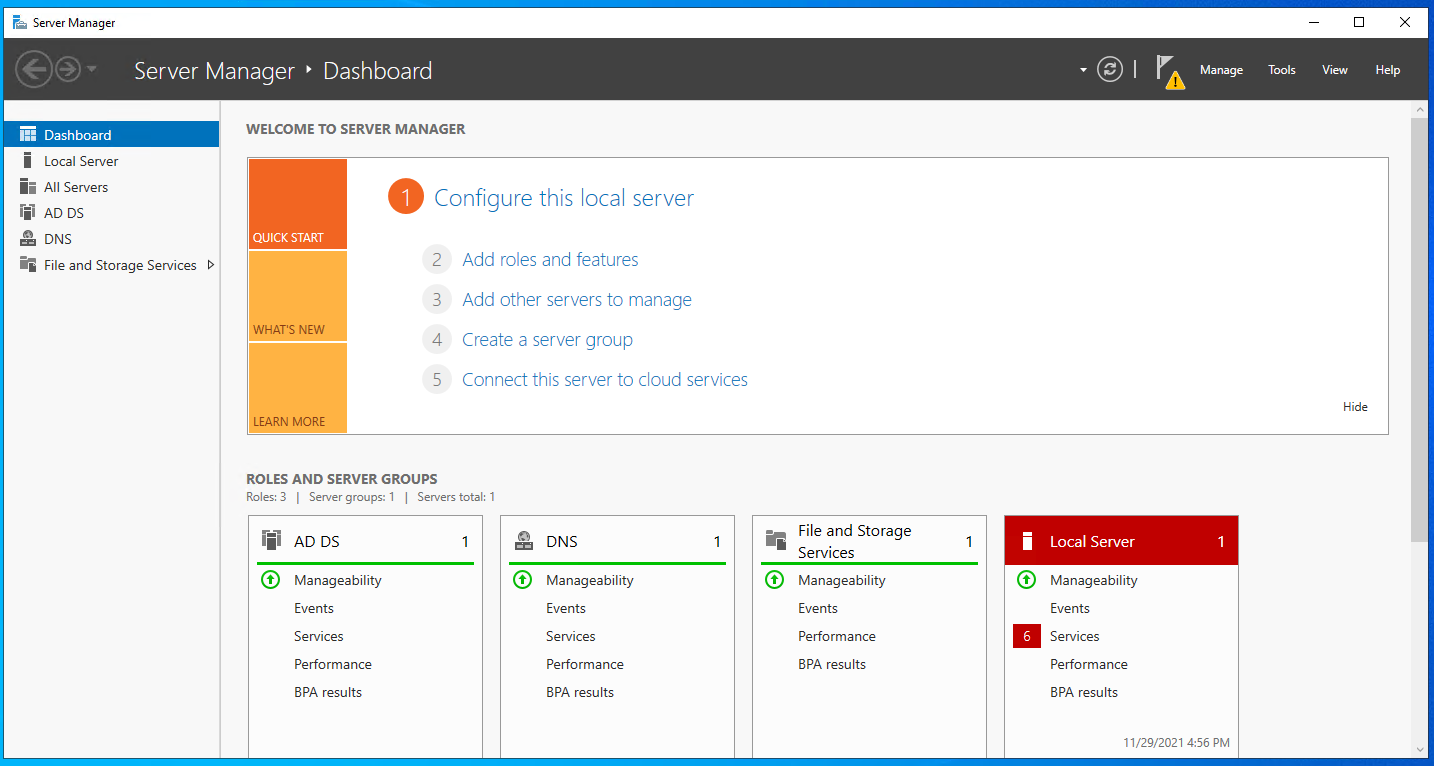The width and height of the screenshot is (1434, 766).
Task: Open File and Storage Services in sidebar
Action: tap(111, 265)
